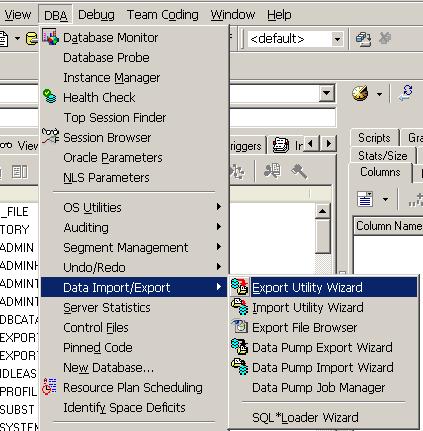
Task: Select Data Import/Export submenu item
Action: point(134,287)
